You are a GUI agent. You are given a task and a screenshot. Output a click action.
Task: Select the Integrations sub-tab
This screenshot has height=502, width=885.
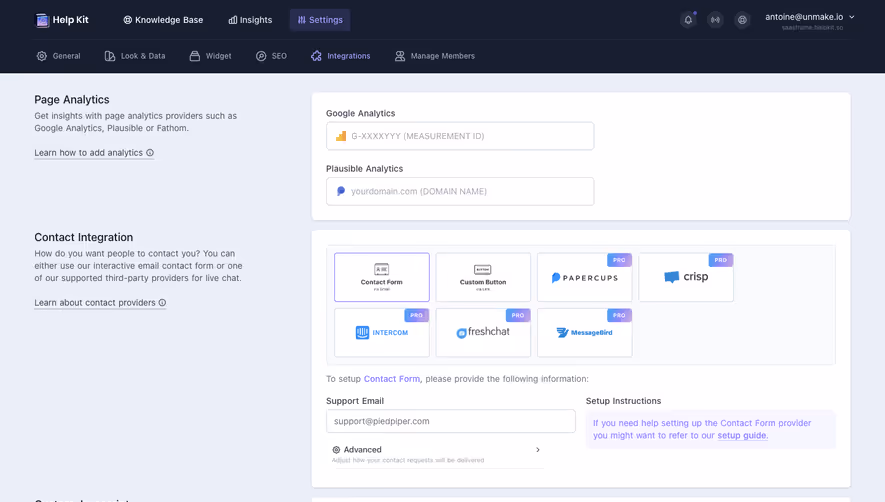[341, 56]
